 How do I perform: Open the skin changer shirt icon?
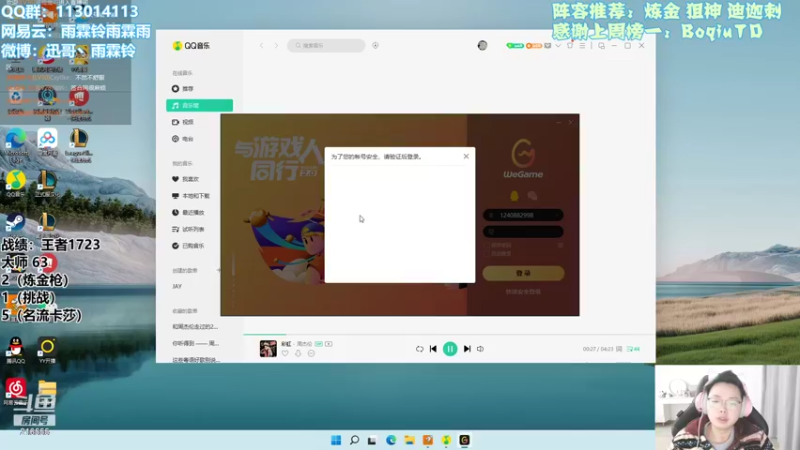570,45
